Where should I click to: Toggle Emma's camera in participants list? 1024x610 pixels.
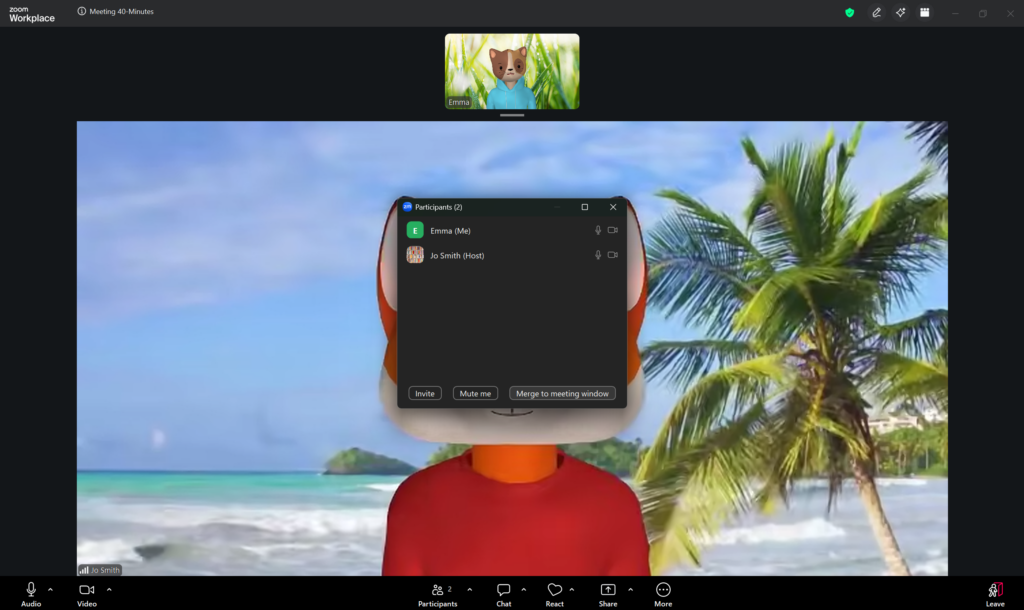(613, 231)
